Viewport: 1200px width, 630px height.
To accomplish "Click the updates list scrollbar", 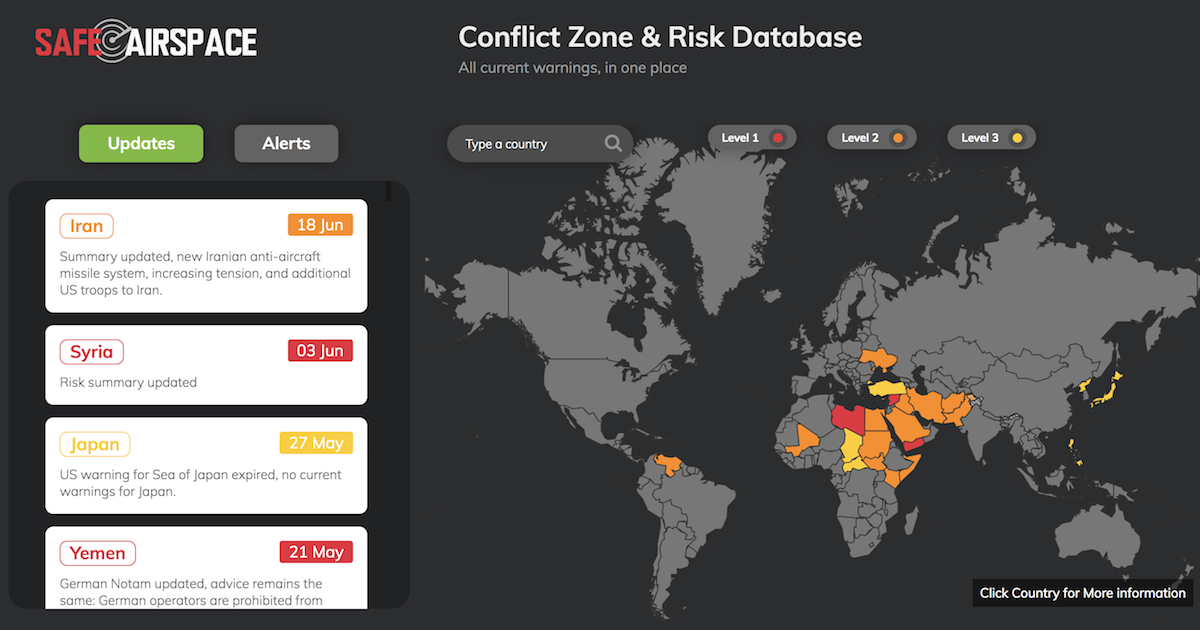I will point(388,192).
